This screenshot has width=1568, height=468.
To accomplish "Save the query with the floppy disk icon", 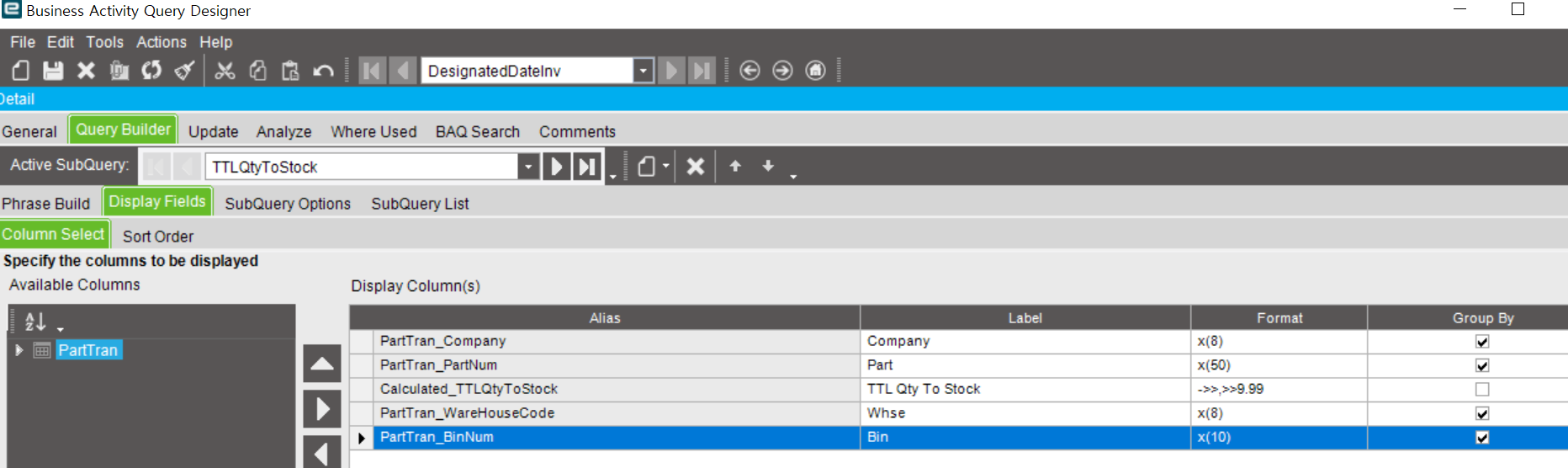I will coord(53,71).
